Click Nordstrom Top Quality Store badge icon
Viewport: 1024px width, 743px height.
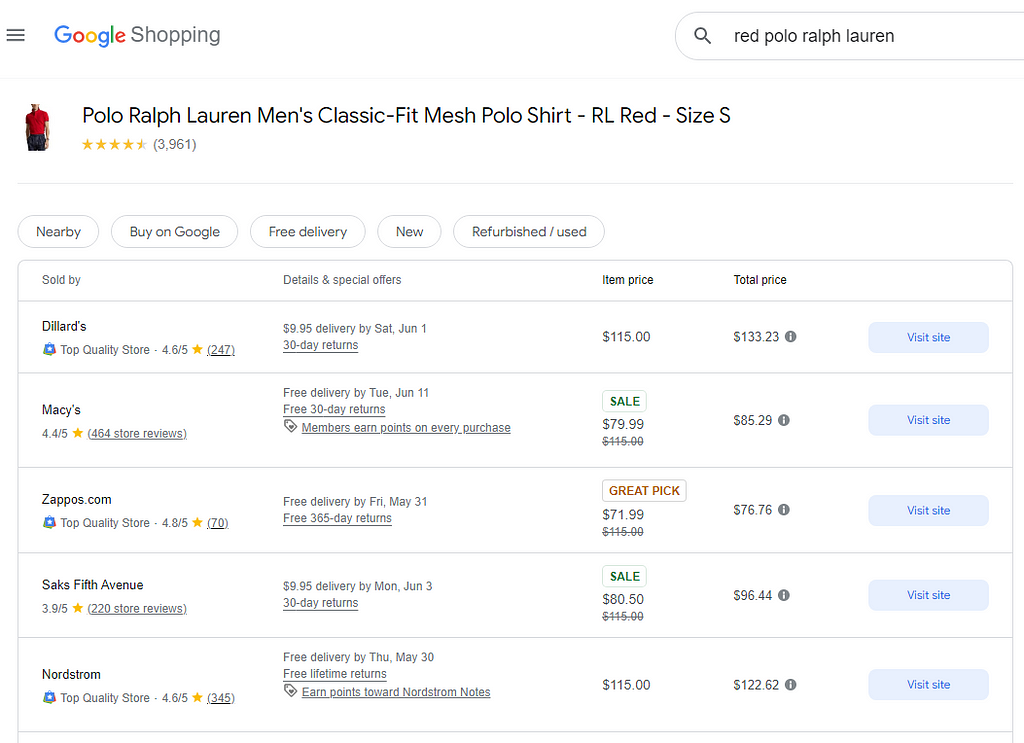(49, 697)
